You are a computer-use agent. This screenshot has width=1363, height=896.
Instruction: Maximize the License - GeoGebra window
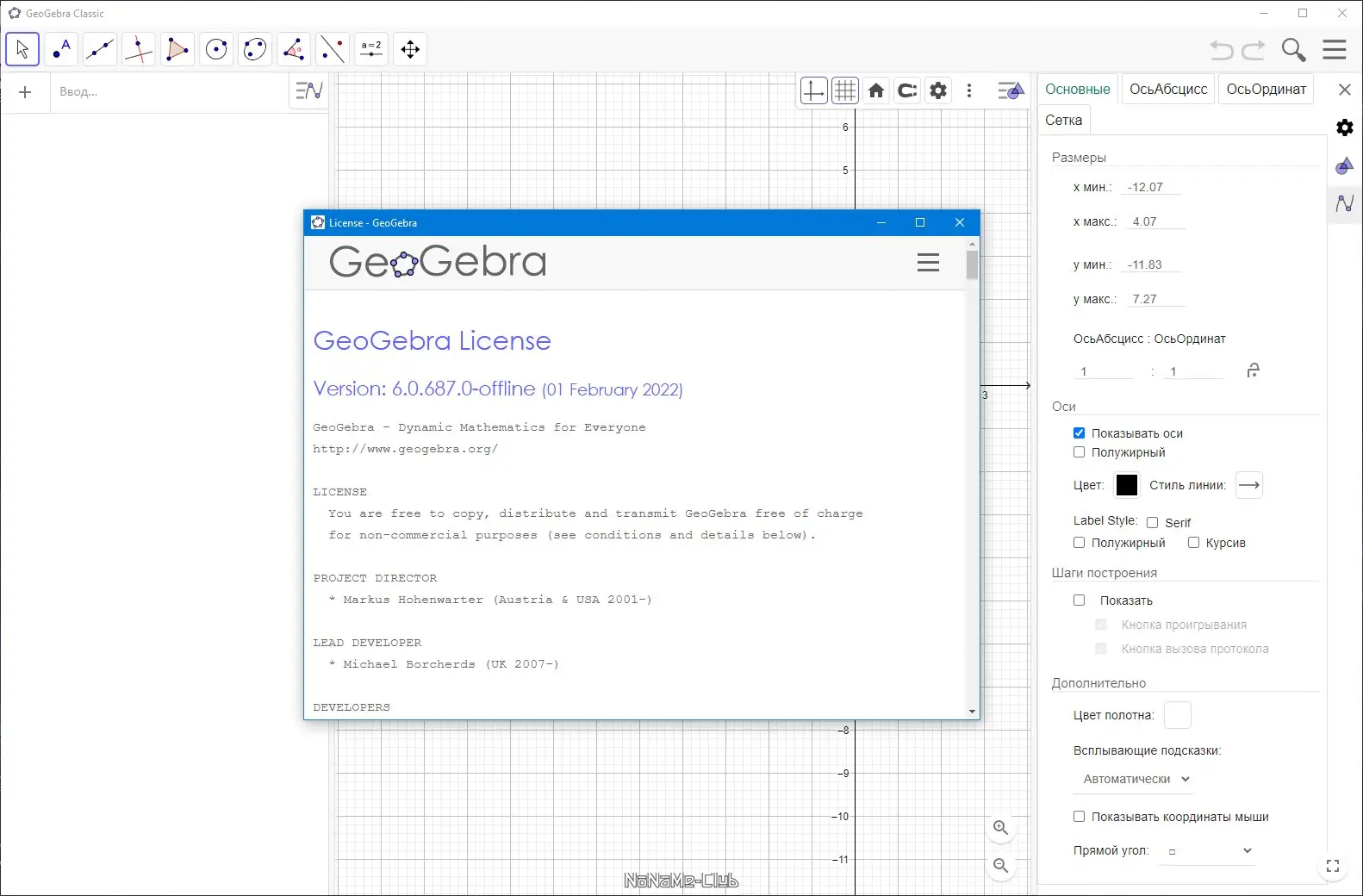[x=920, y=223]
